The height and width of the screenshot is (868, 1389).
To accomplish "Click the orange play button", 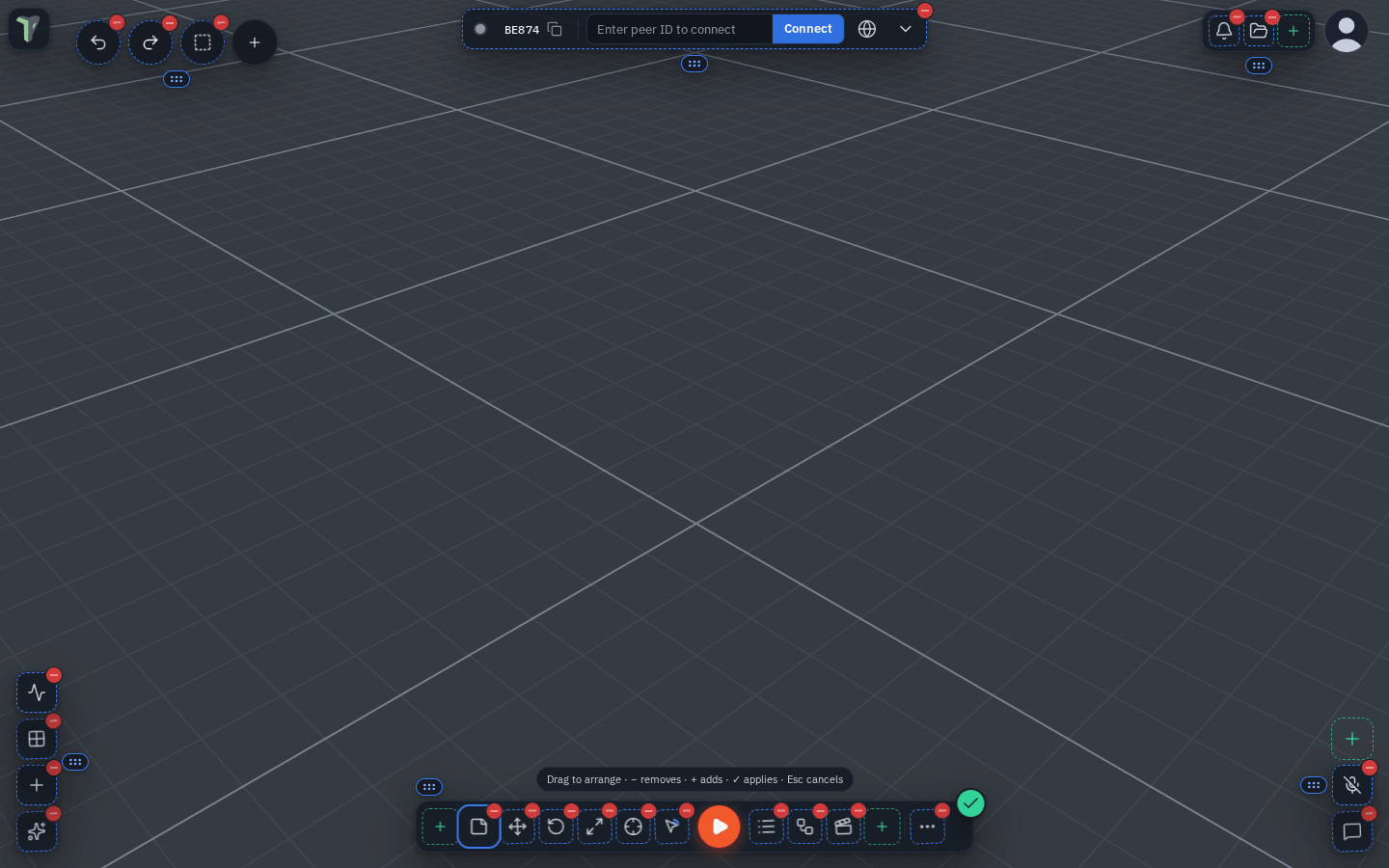I will [719, 827].
